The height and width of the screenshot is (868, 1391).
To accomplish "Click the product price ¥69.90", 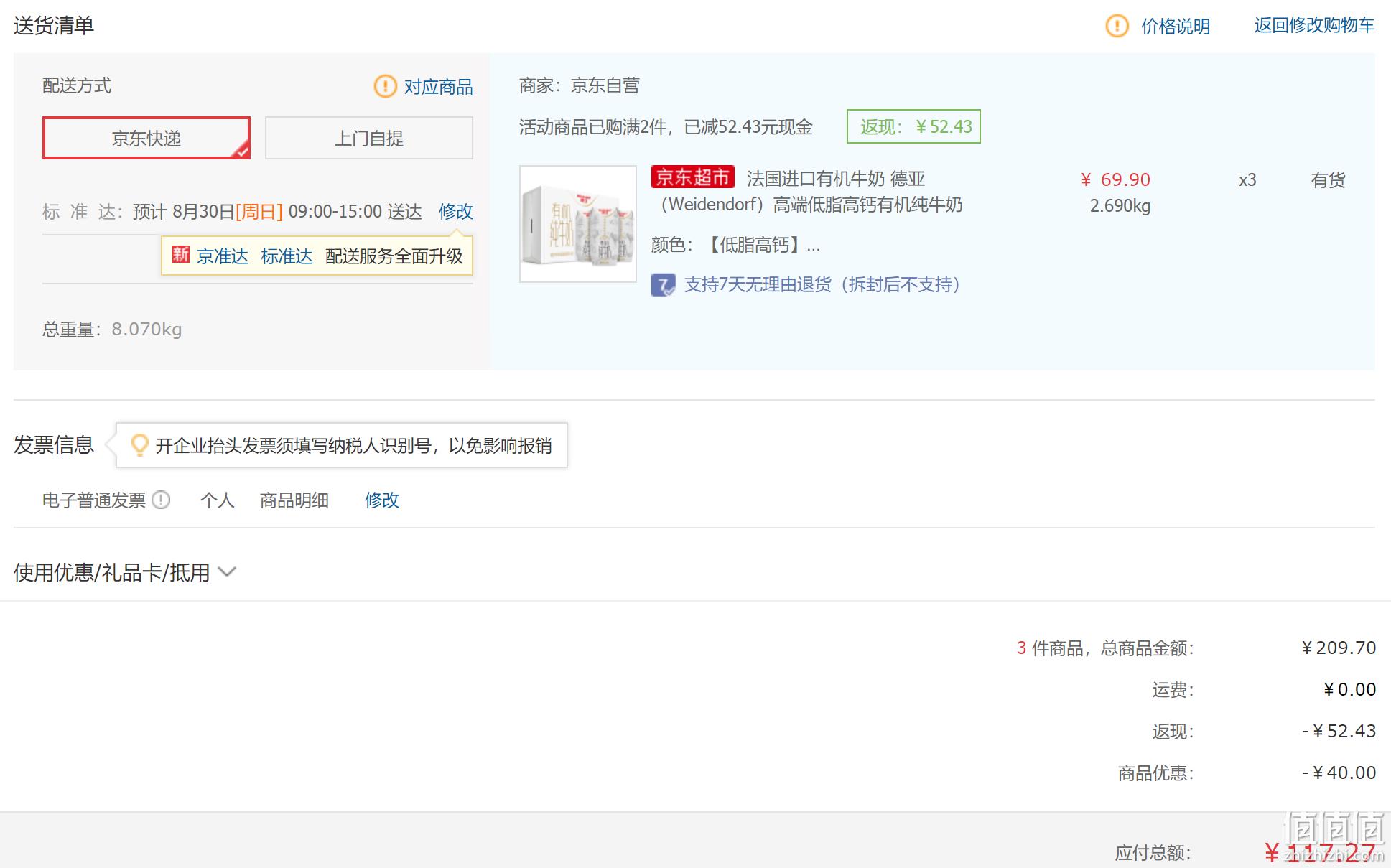I will (1115, 179).
